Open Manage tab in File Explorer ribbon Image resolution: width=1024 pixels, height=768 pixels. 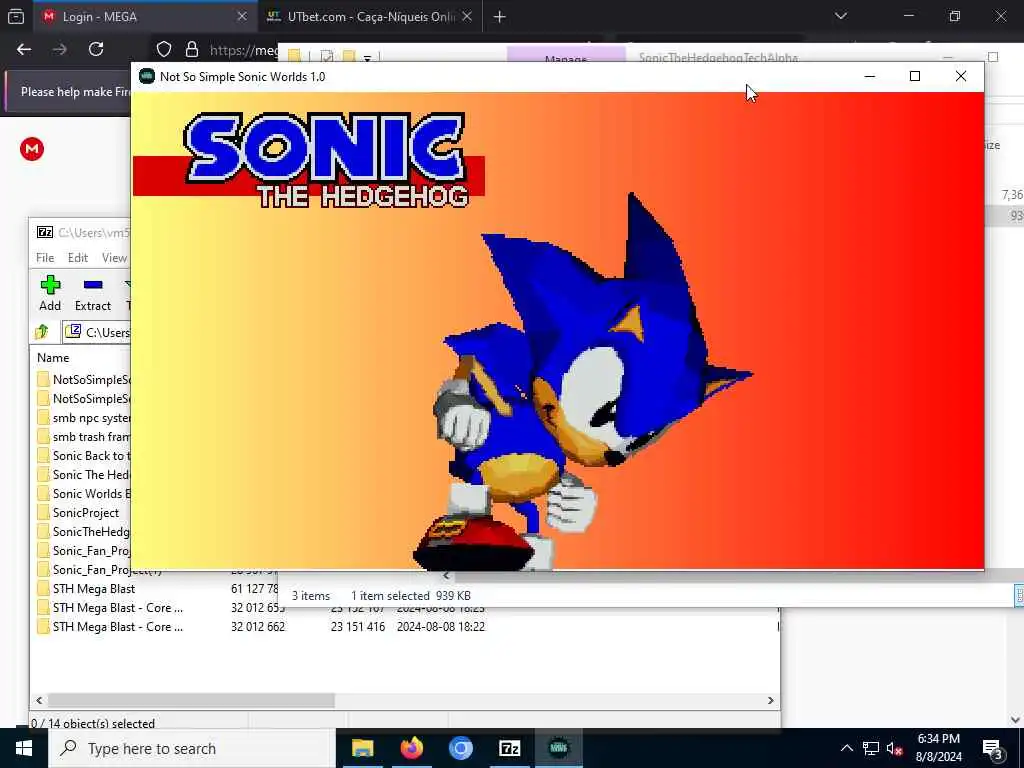(566, 55)
